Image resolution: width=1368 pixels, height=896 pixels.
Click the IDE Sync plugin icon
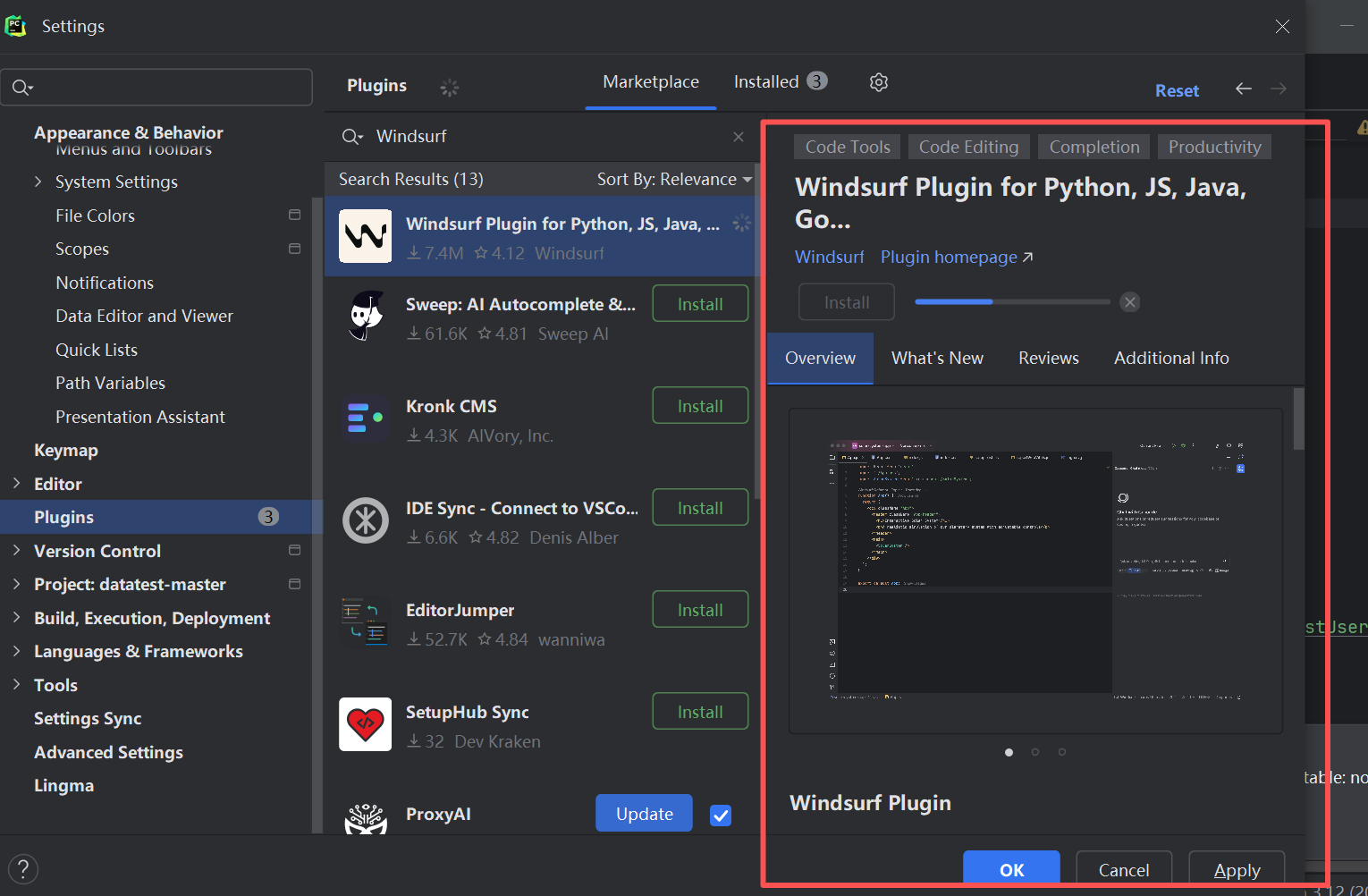tap(365, 520)
